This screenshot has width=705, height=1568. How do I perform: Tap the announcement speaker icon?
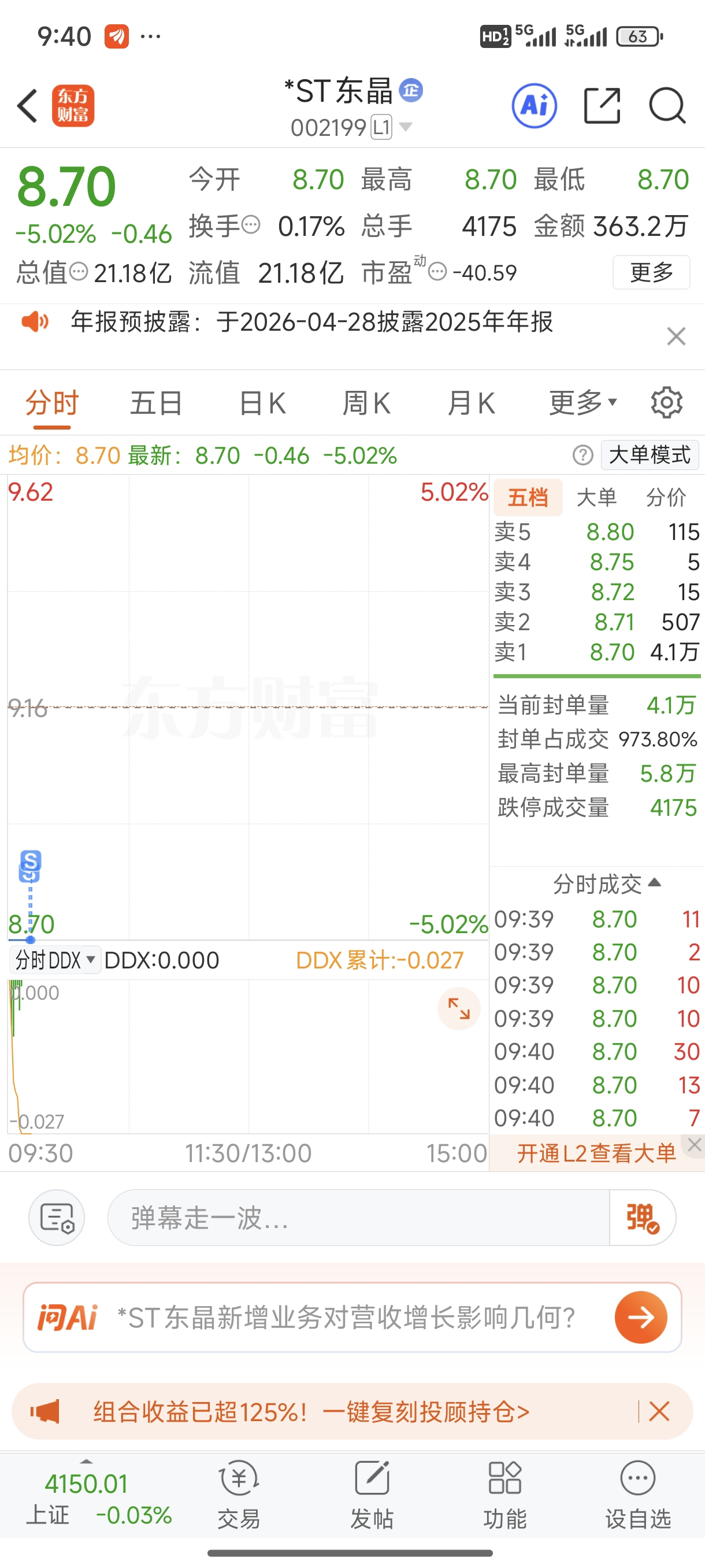point(35,321)
